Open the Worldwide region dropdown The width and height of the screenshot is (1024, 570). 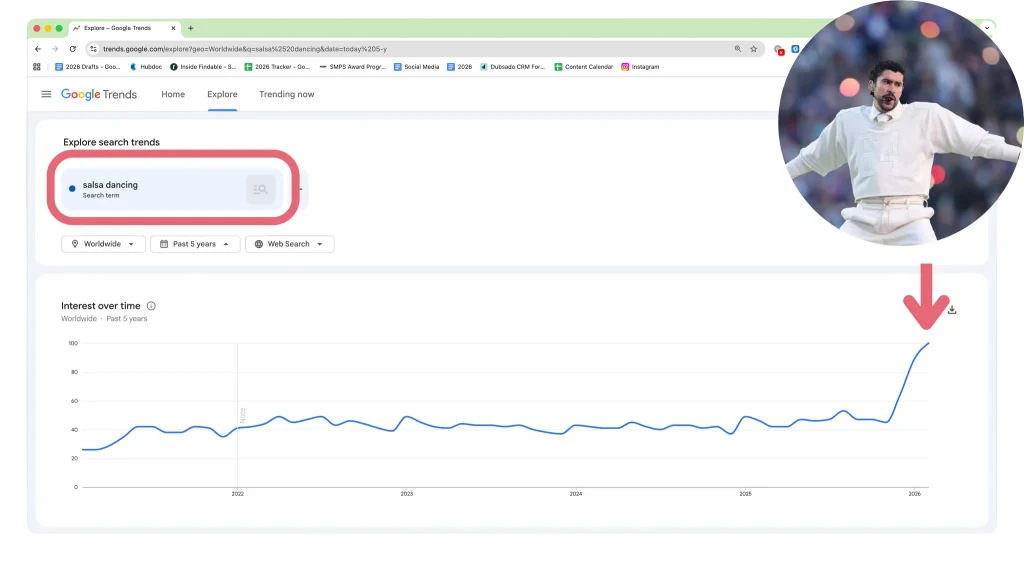coord(103,244)
